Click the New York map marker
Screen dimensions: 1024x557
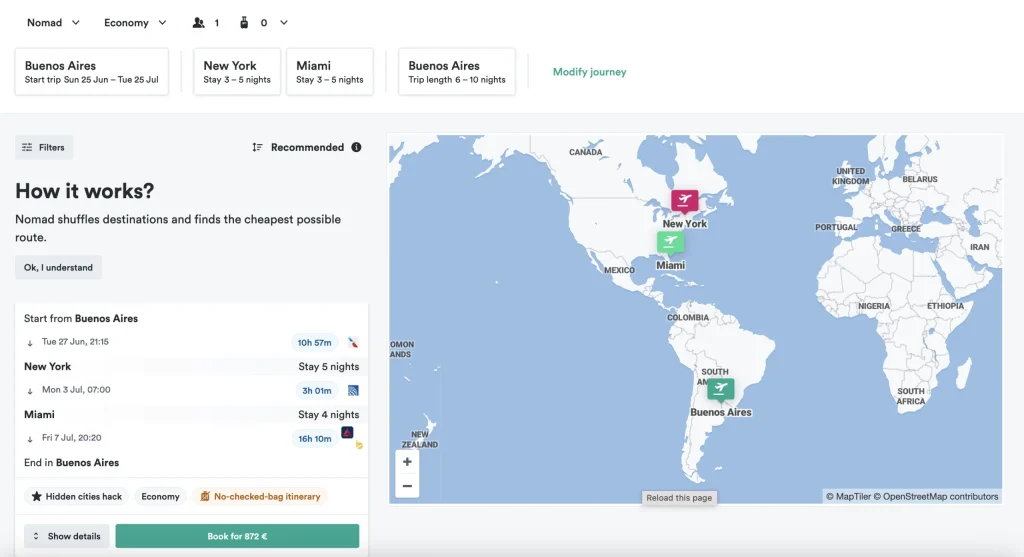tap(684, 200)
